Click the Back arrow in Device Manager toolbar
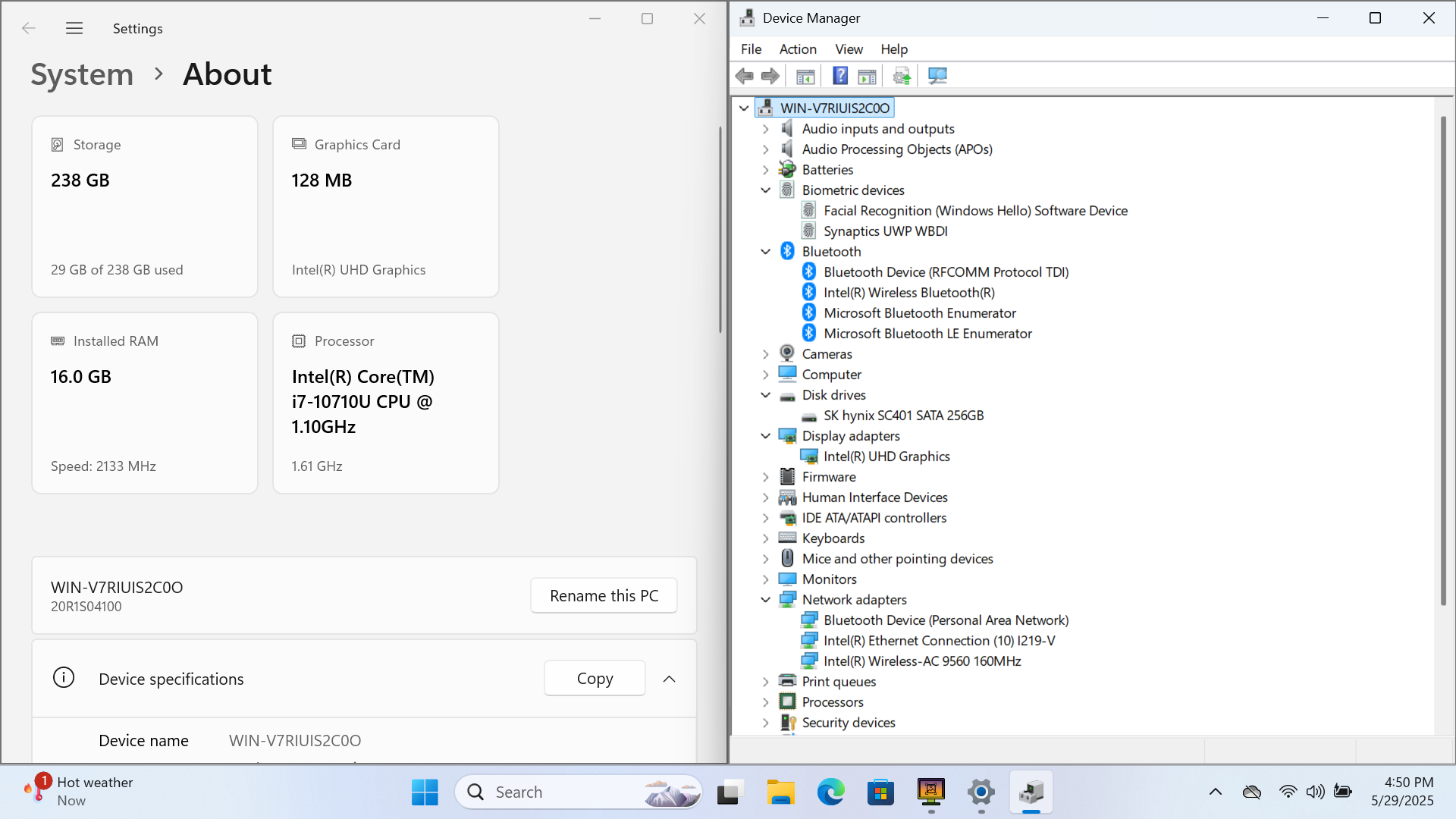Screen dimensions: 1456x819 [x=744, y=76]
